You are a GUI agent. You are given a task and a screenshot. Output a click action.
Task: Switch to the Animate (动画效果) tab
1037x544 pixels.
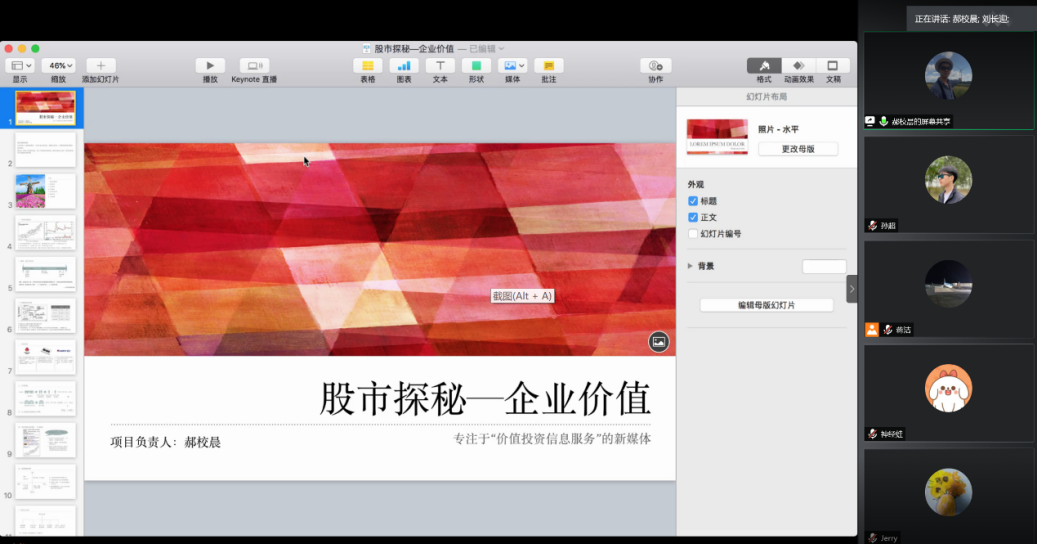[x=798, y=66]
